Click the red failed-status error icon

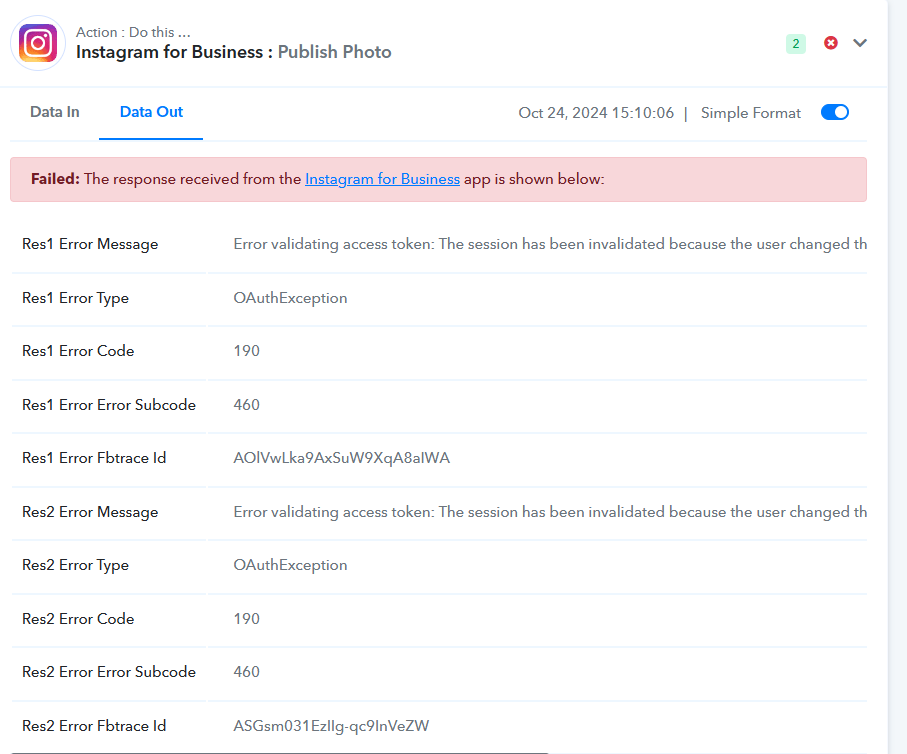click(831, 43)
